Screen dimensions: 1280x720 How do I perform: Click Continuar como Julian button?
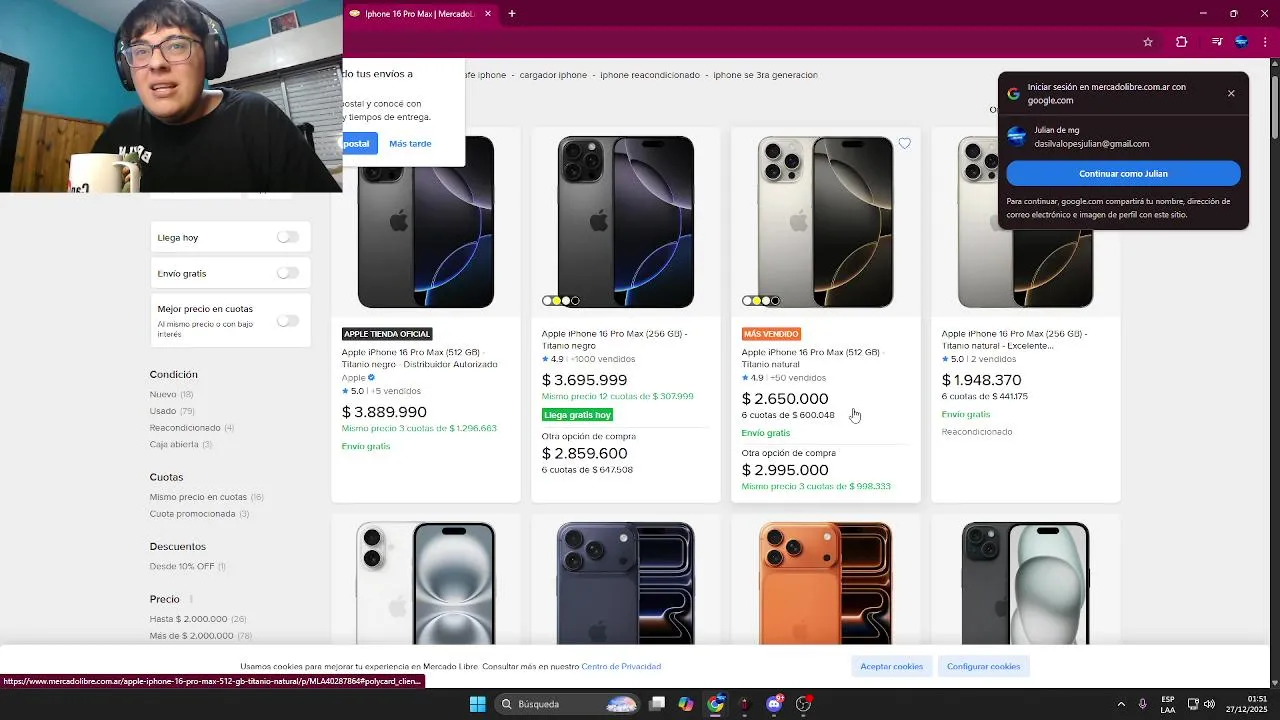1123,174
